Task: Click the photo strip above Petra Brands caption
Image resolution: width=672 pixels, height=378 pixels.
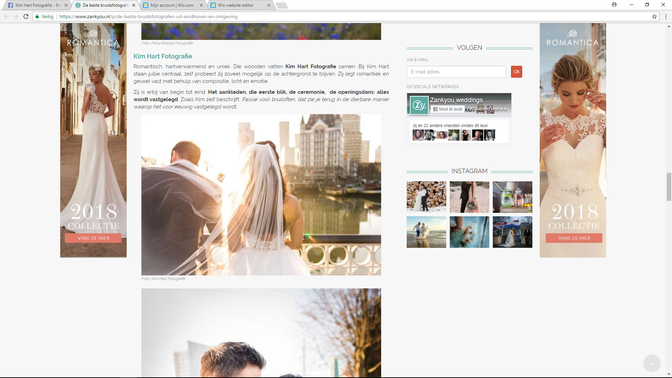Action: pos(261,31)
